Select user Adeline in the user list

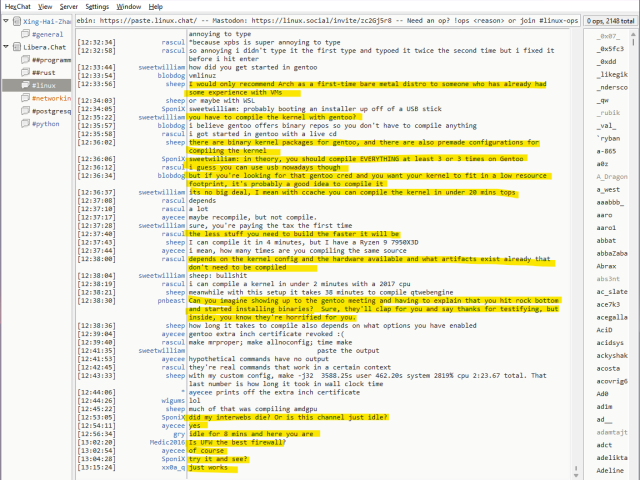pos(610,470)
